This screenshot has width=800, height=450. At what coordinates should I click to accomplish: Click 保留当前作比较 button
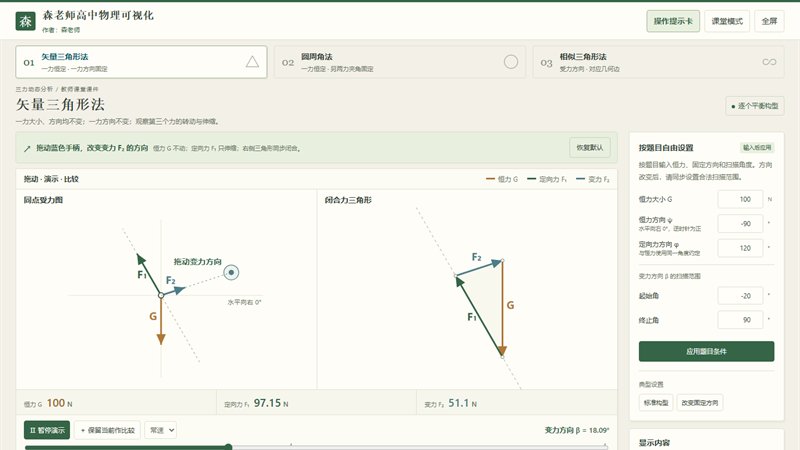108,430
